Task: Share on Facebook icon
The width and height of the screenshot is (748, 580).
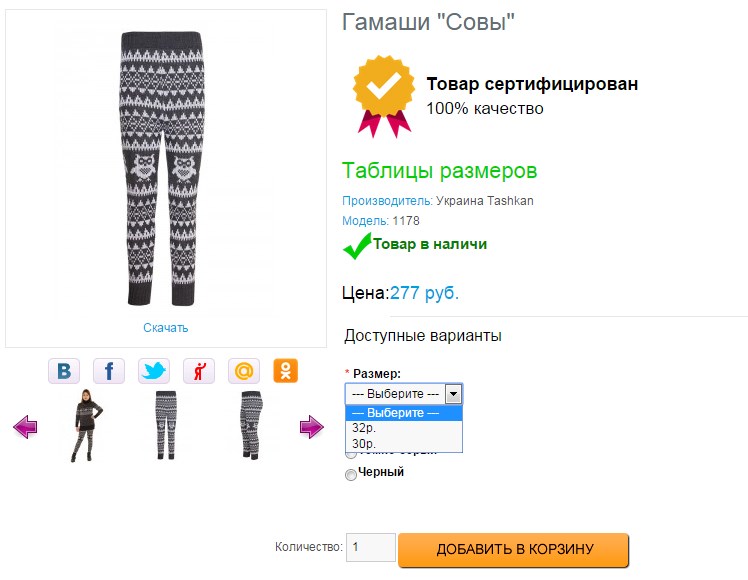Action: (x=109, y=371)
